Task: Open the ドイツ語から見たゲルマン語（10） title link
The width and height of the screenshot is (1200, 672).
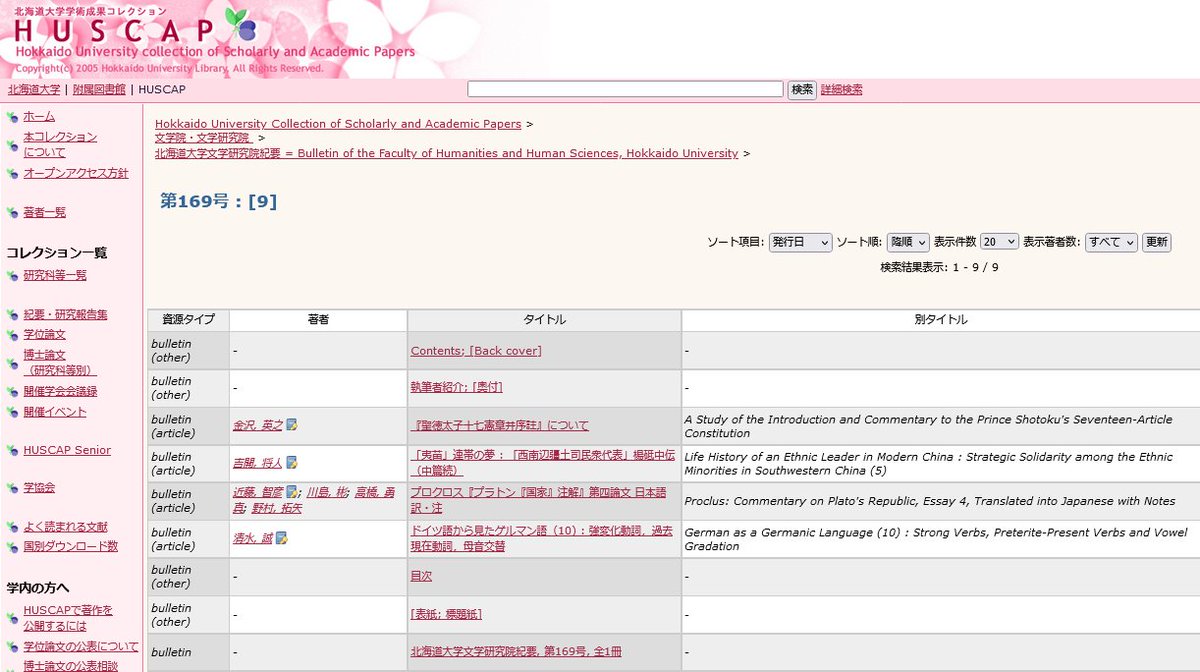Action: pyautogui.click(x=542, y=538)
